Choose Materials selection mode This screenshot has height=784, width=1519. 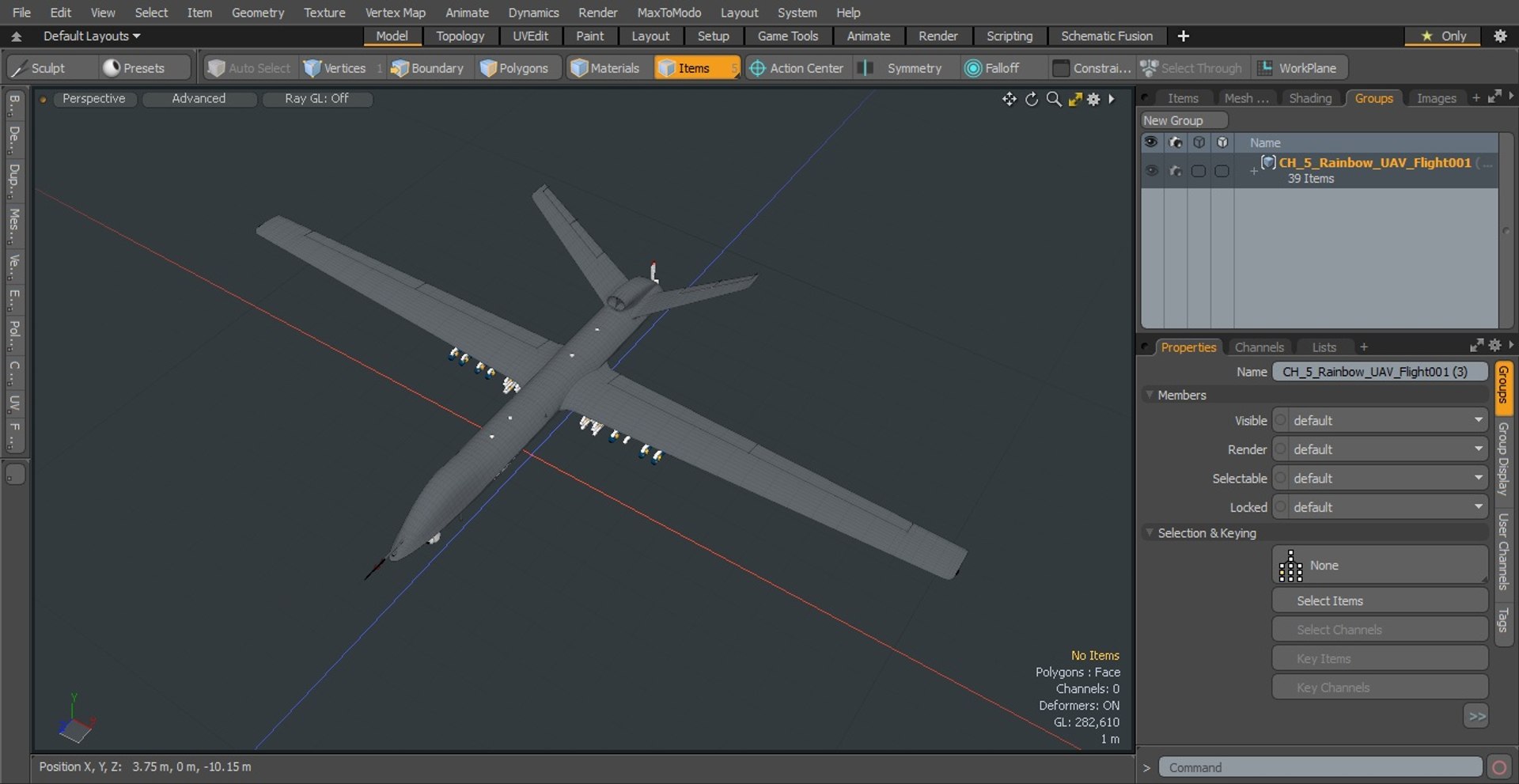point(605,68)
